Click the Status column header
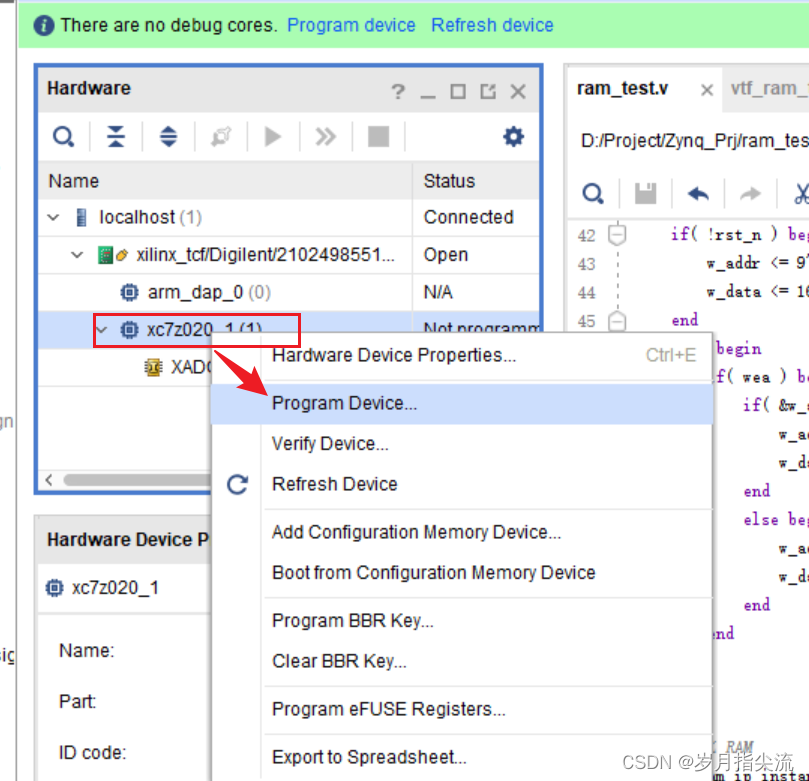The width and height of the screenshot is (809, 781). pos(476,181)
